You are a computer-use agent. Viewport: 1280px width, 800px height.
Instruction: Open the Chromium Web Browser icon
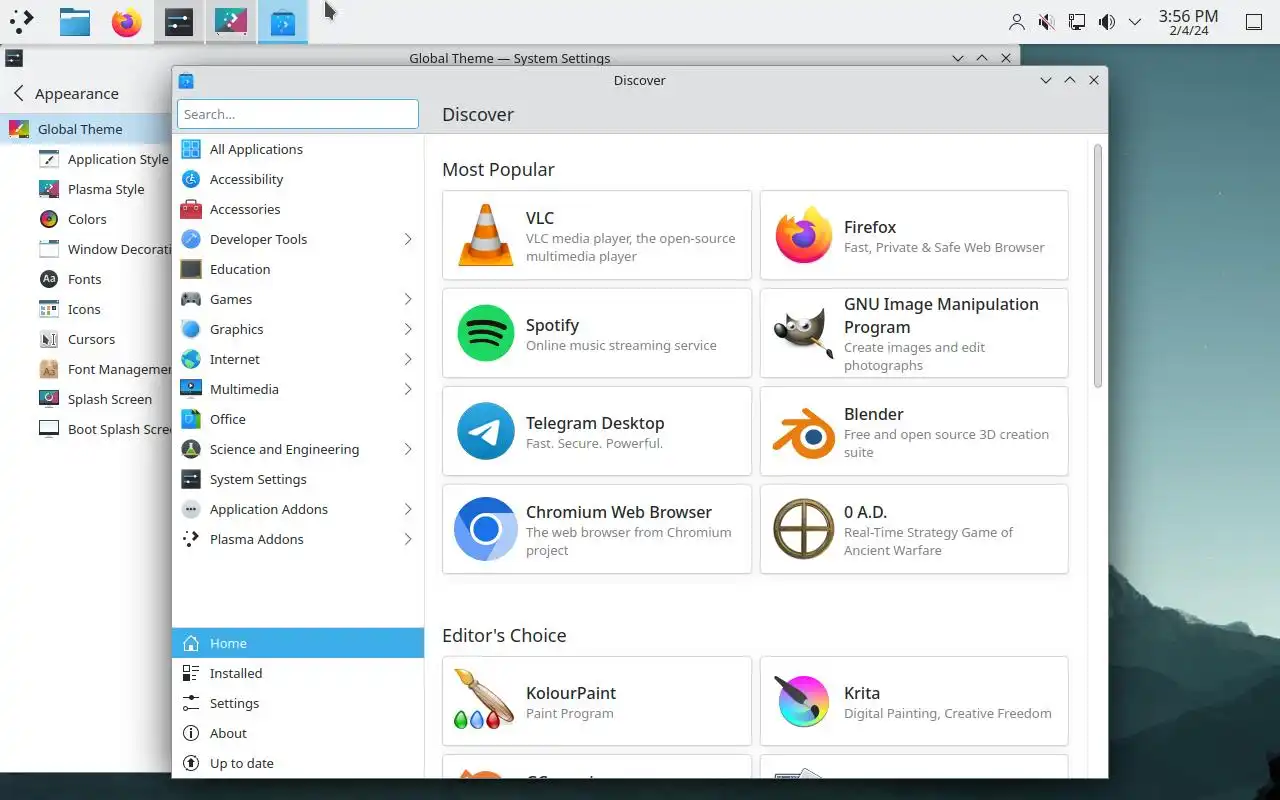pyautogui.click(x=485, y=529)
